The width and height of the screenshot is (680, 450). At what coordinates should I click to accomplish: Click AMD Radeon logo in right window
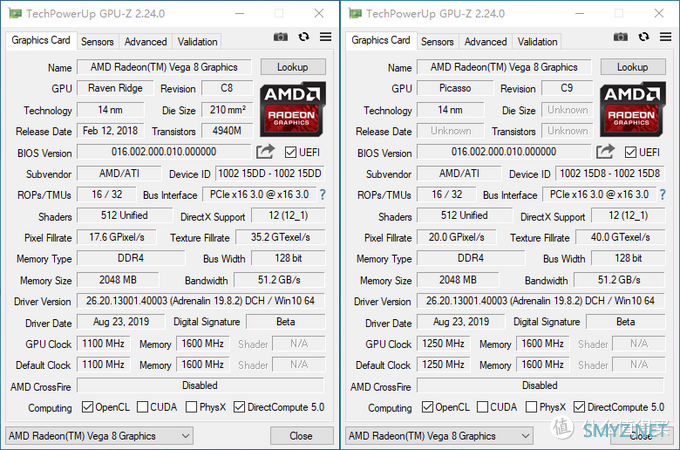point(633,109)
